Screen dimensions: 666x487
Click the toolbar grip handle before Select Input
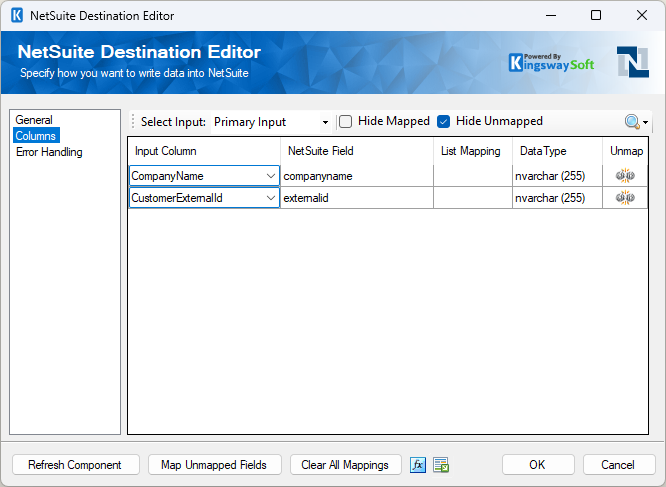133,121
